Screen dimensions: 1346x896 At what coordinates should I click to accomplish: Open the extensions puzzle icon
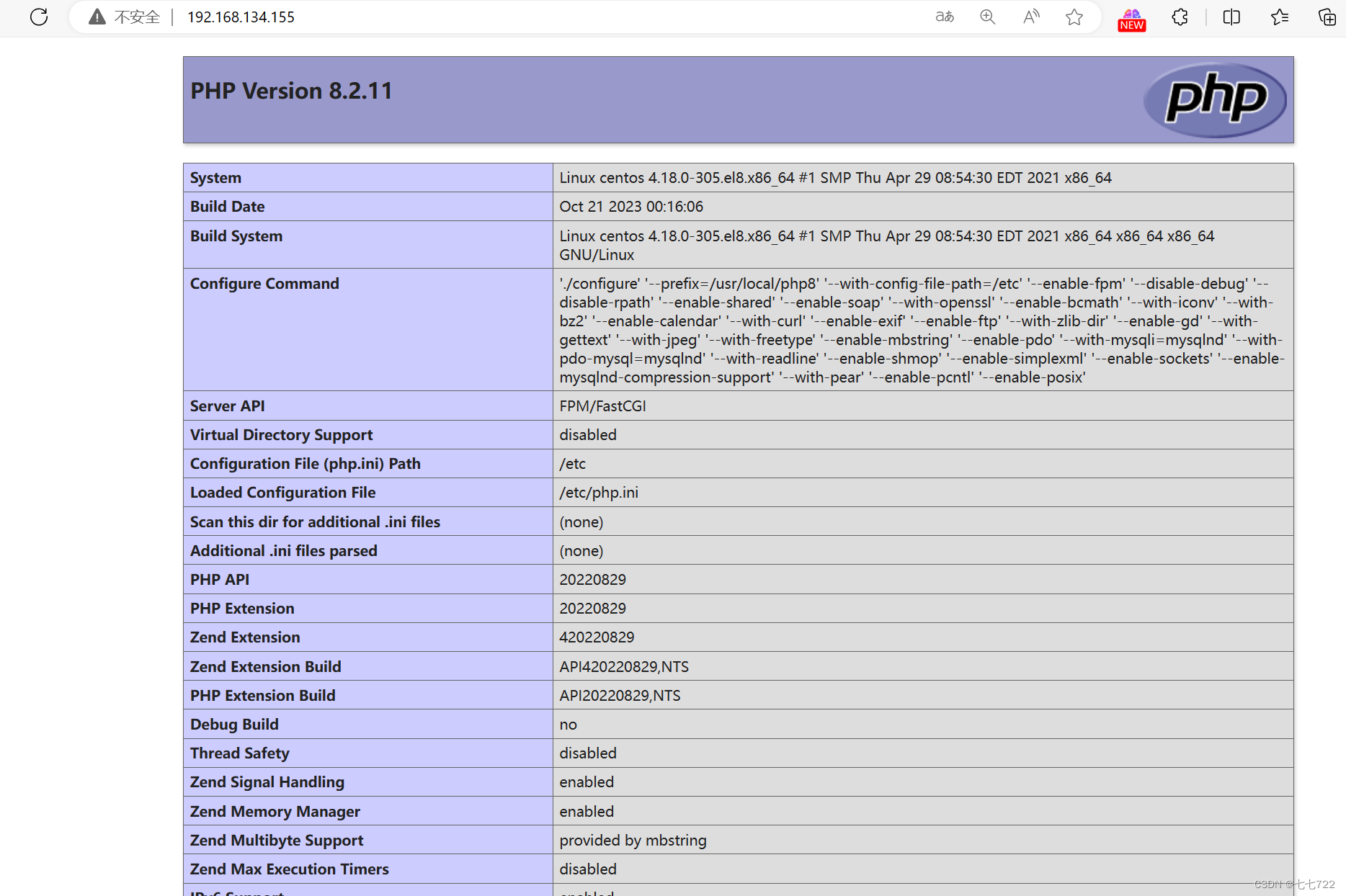1180,17
